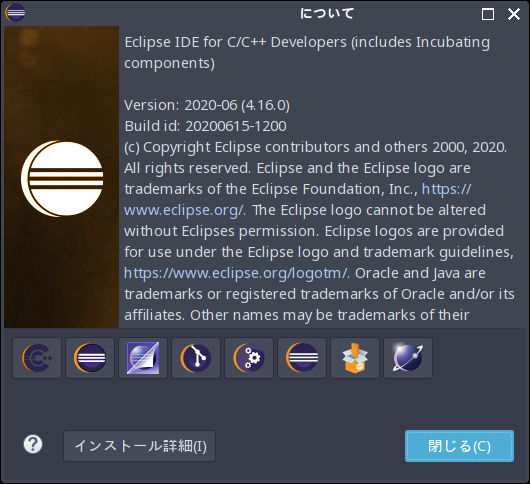Open the feature icon with glass page graphic
Image resolution: width=530 pixels, height=484 pixels.
tap(143, 358)
